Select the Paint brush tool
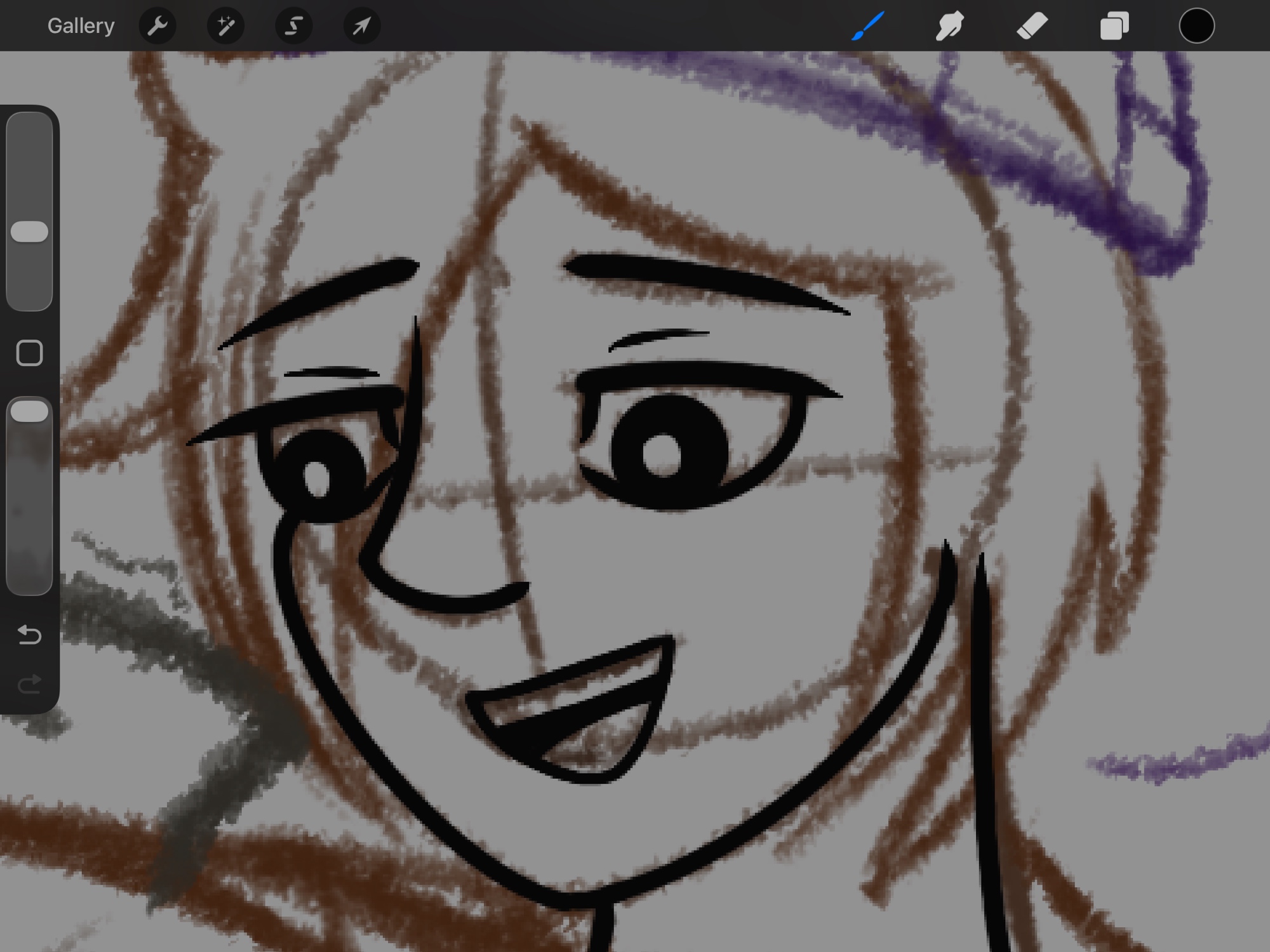Screen dimensions: 1270x952 (867, 26)
